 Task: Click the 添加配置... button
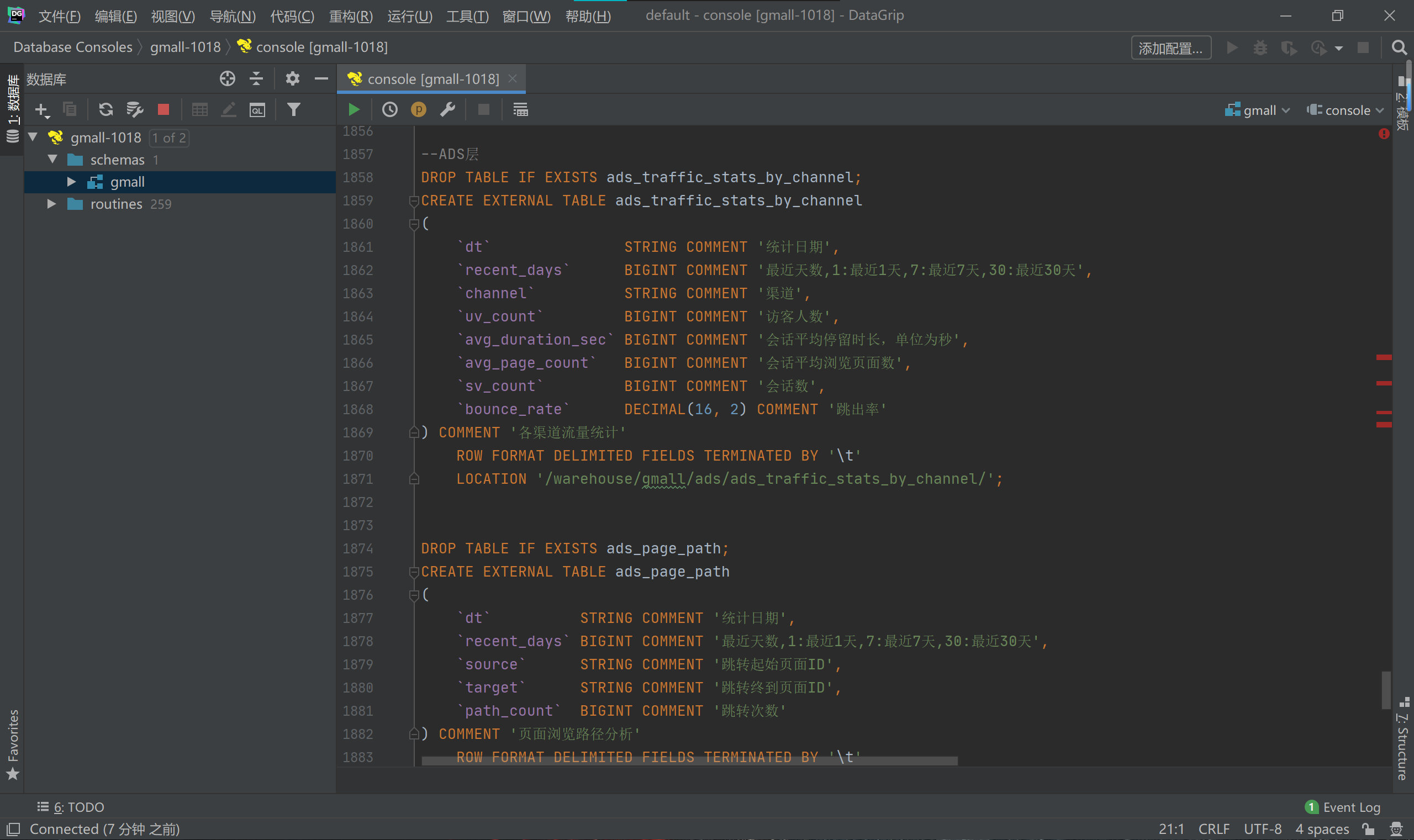coord(1170,48)
